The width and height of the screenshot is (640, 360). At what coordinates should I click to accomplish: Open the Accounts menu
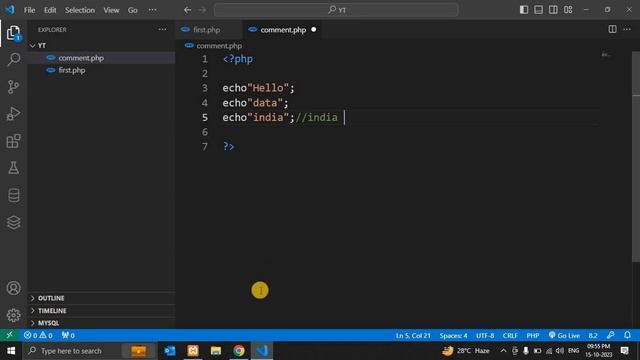coord(13,288)
